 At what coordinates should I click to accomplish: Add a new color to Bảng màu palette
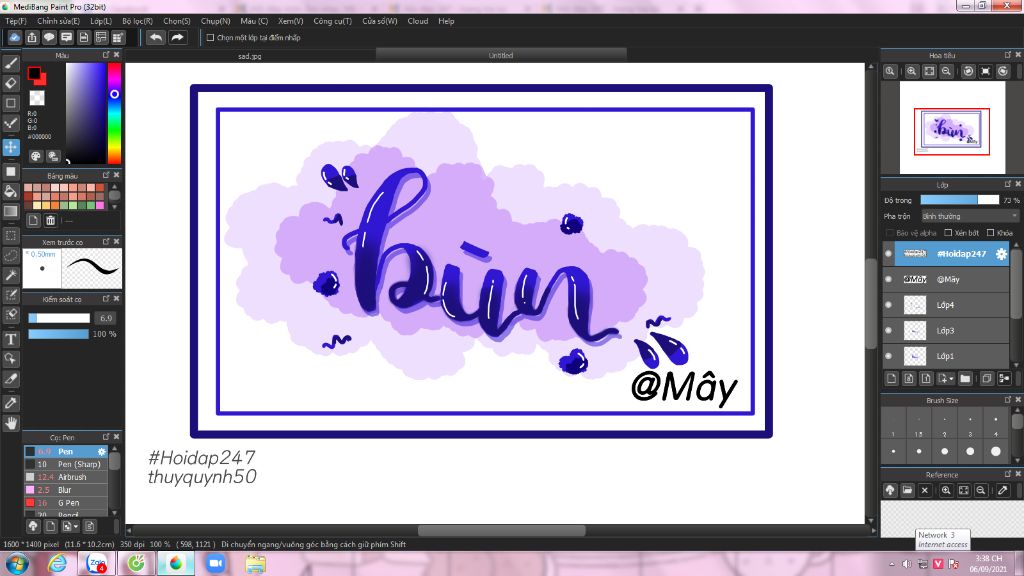coord(33,221)
